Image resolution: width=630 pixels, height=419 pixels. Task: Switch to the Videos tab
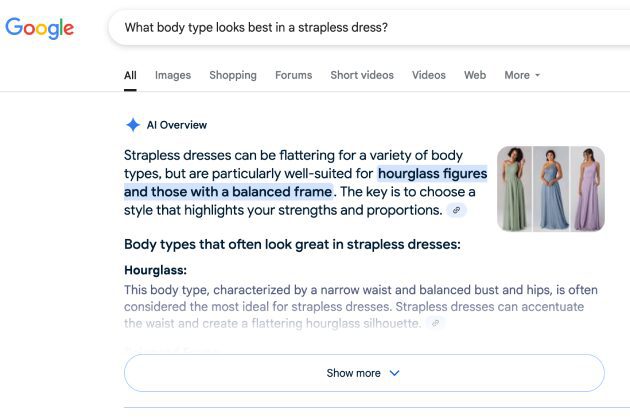tap(429, 75)
